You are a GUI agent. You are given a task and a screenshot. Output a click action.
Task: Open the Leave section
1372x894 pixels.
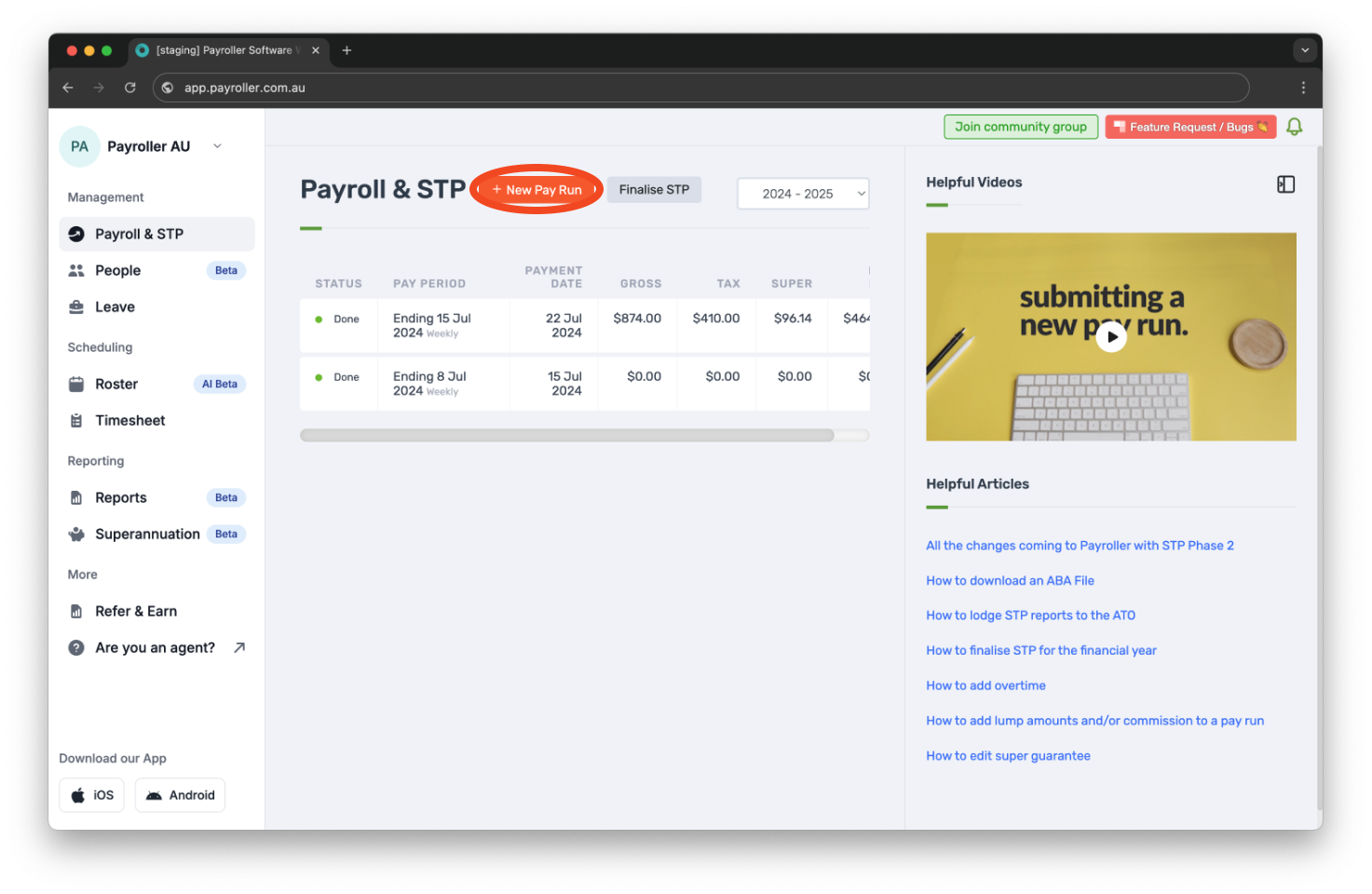114,306
